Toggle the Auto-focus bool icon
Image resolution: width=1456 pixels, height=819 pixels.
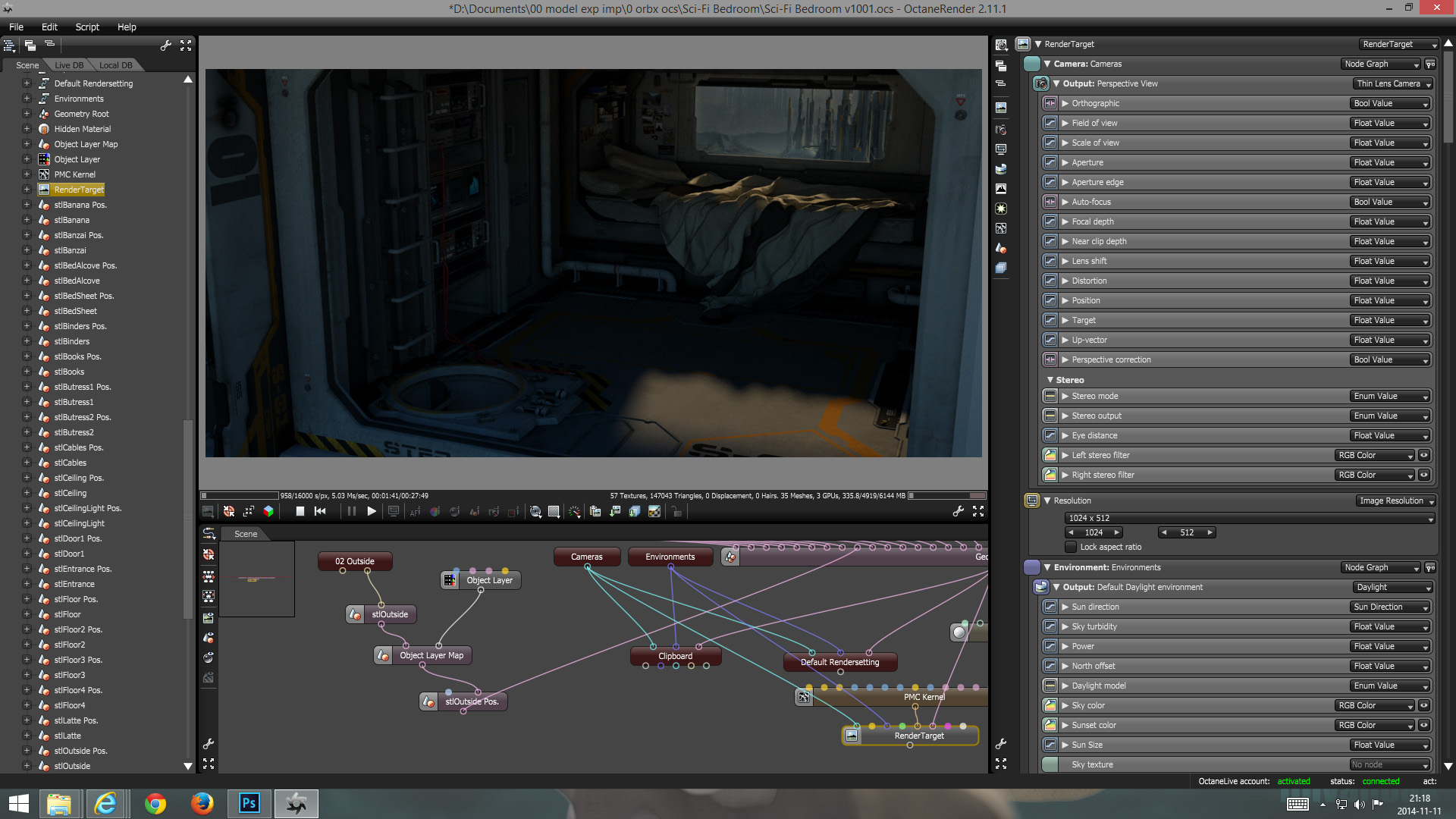click(1050, 202)
